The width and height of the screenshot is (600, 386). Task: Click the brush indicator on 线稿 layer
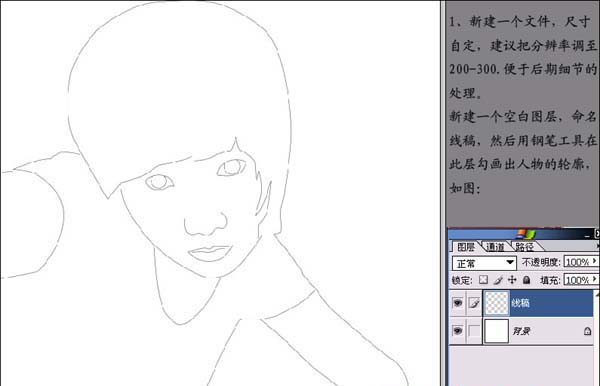tap(474, 303)
